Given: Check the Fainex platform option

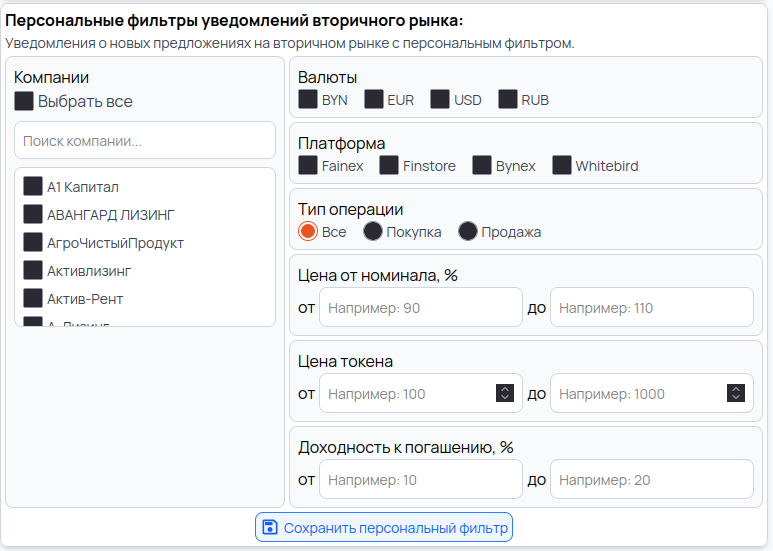Looking at the screenshot, I should 308,165.
